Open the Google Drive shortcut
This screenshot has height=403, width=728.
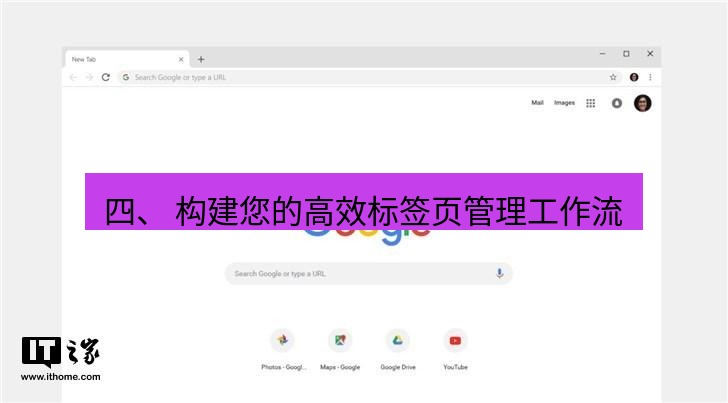click(x=398, y=340)
